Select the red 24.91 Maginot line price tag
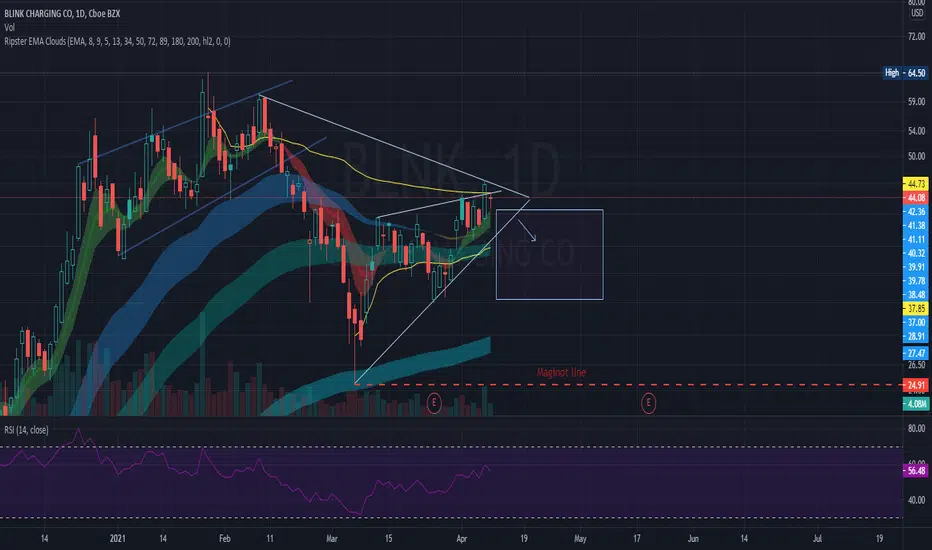This screenshot has width=932, height=550. click(915, 385)
